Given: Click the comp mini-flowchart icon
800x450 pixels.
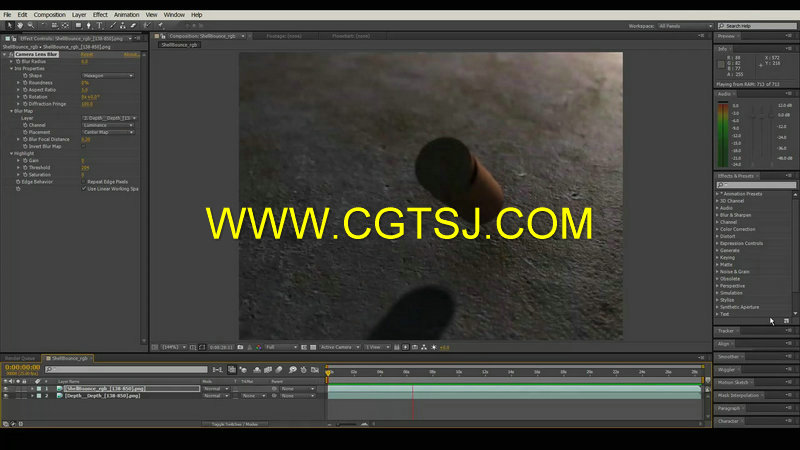Looking at the screenshot, I should (x=217, y=369).
